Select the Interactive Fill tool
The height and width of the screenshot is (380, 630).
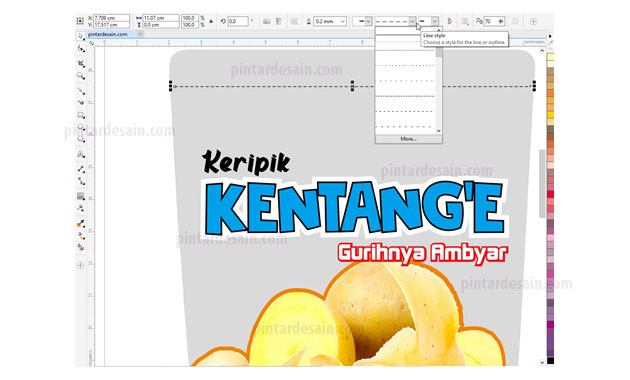click(81, 236)
